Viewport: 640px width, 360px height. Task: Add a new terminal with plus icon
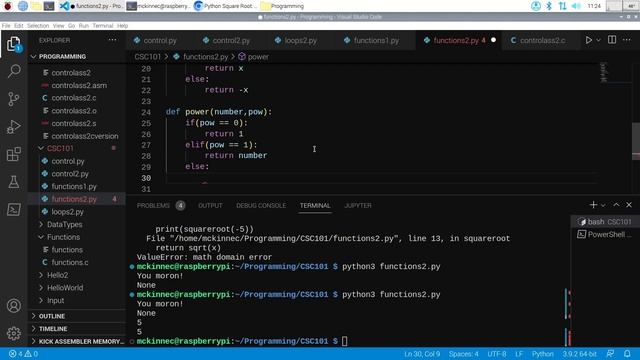[593, 205]
